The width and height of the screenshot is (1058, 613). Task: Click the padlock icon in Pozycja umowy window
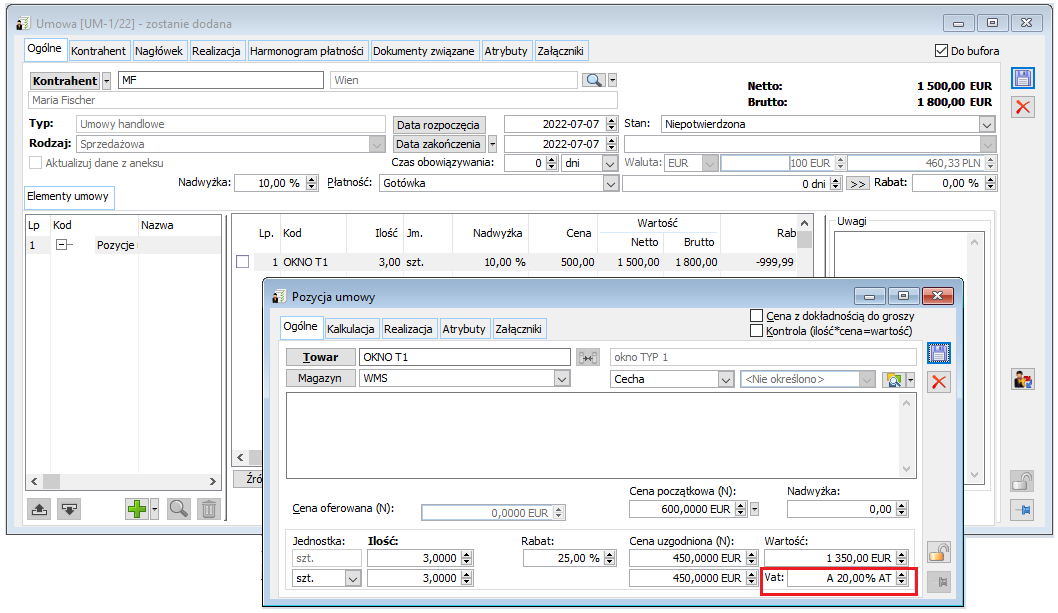pos(939,553)
